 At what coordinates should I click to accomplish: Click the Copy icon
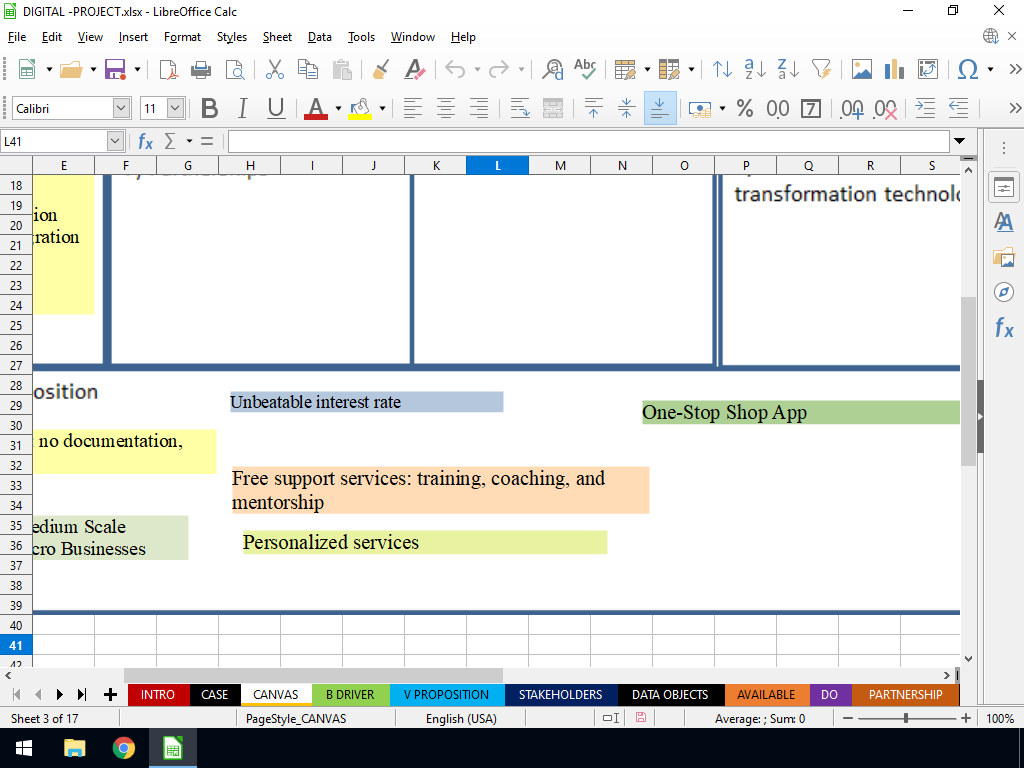[308, 69]
